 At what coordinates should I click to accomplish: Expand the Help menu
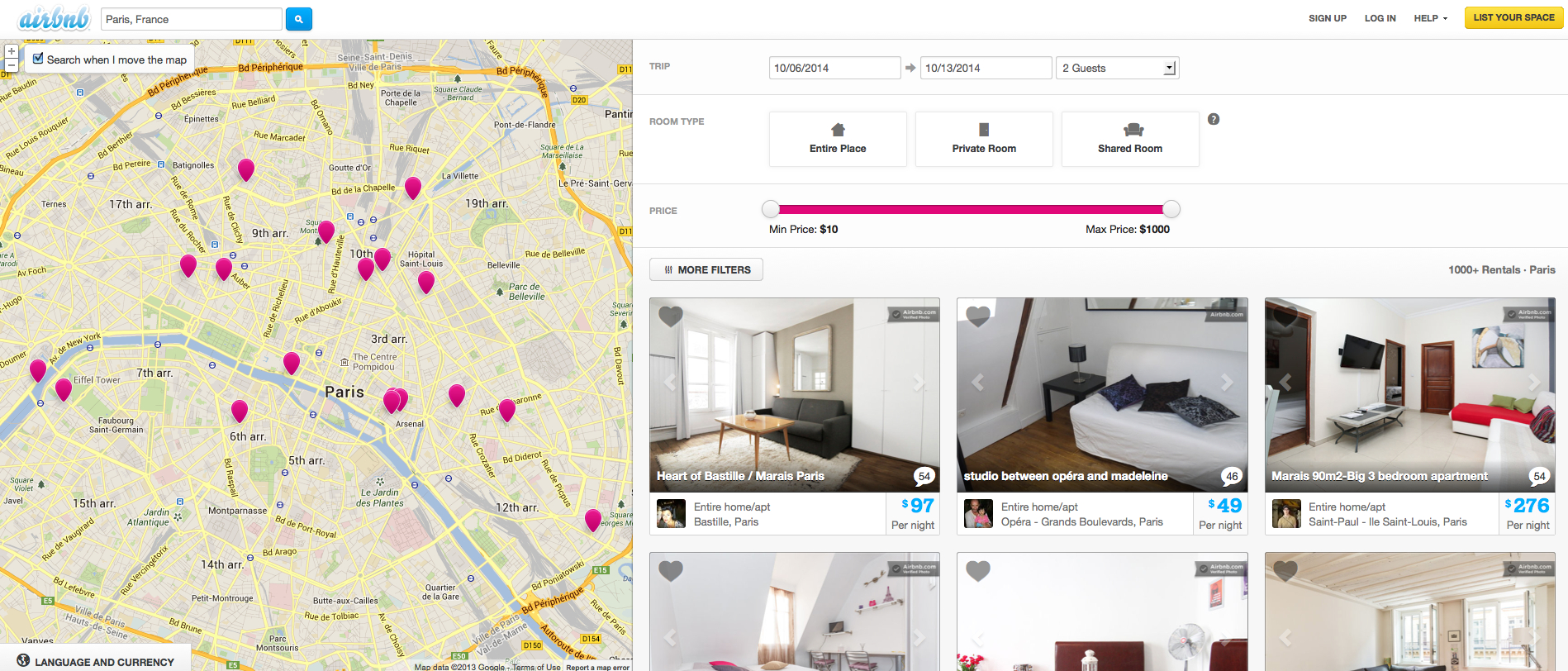(1430, 18)
